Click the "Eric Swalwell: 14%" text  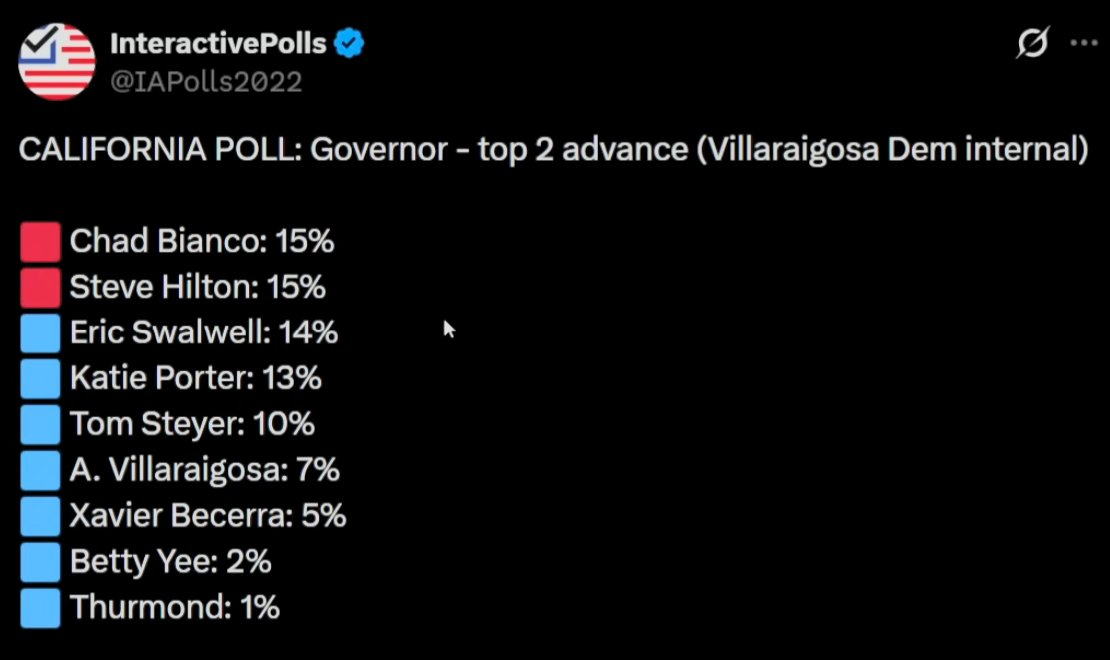pos(204,333)
